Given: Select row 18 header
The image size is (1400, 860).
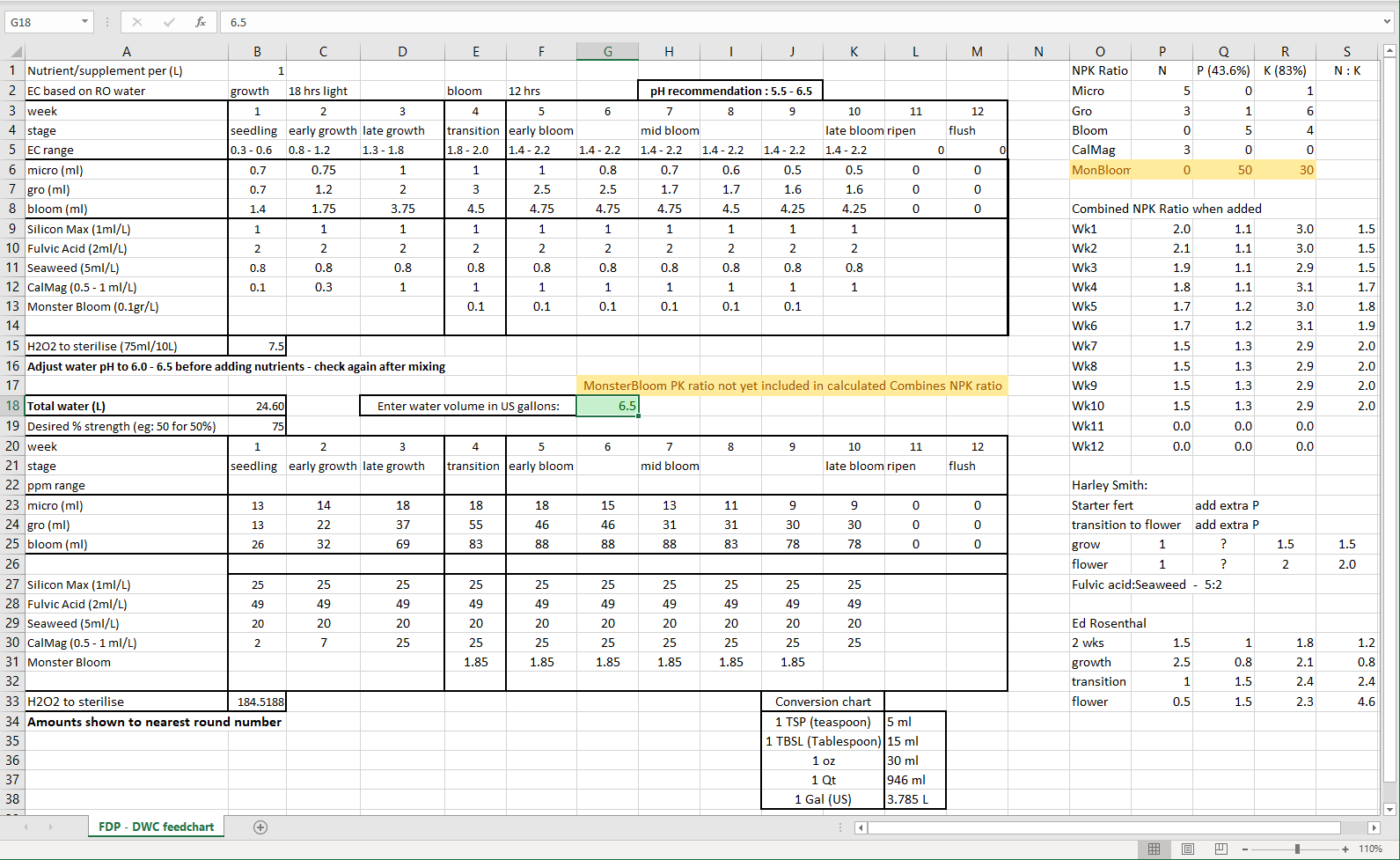Looking at the screenshot, I should 12,406.
